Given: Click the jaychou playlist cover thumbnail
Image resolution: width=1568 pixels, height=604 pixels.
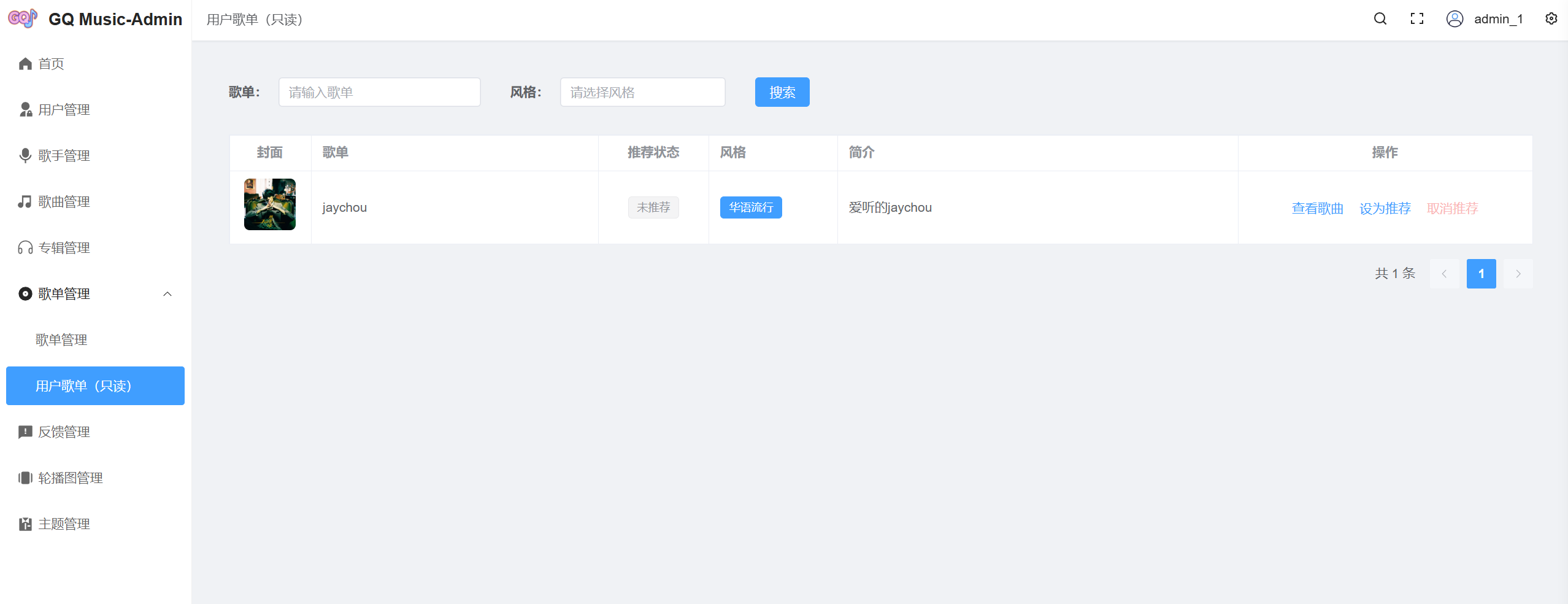Looking at the screenshot, I should click(270, 204).
